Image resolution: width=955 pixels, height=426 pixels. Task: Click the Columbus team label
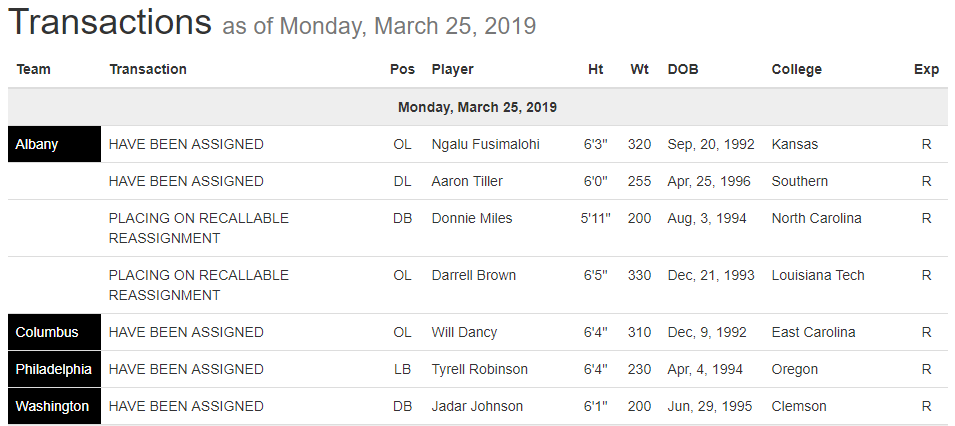47,332
